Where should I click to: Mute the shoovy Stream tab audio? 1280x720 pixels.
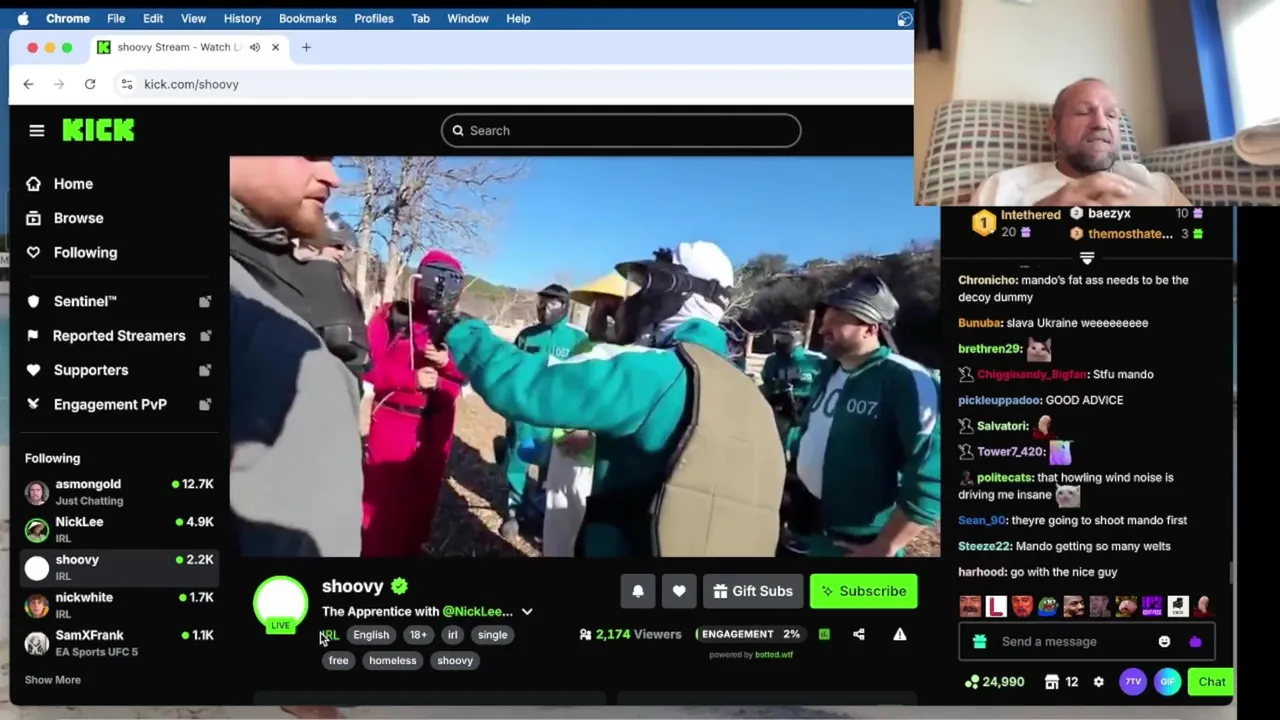point(254,48)
